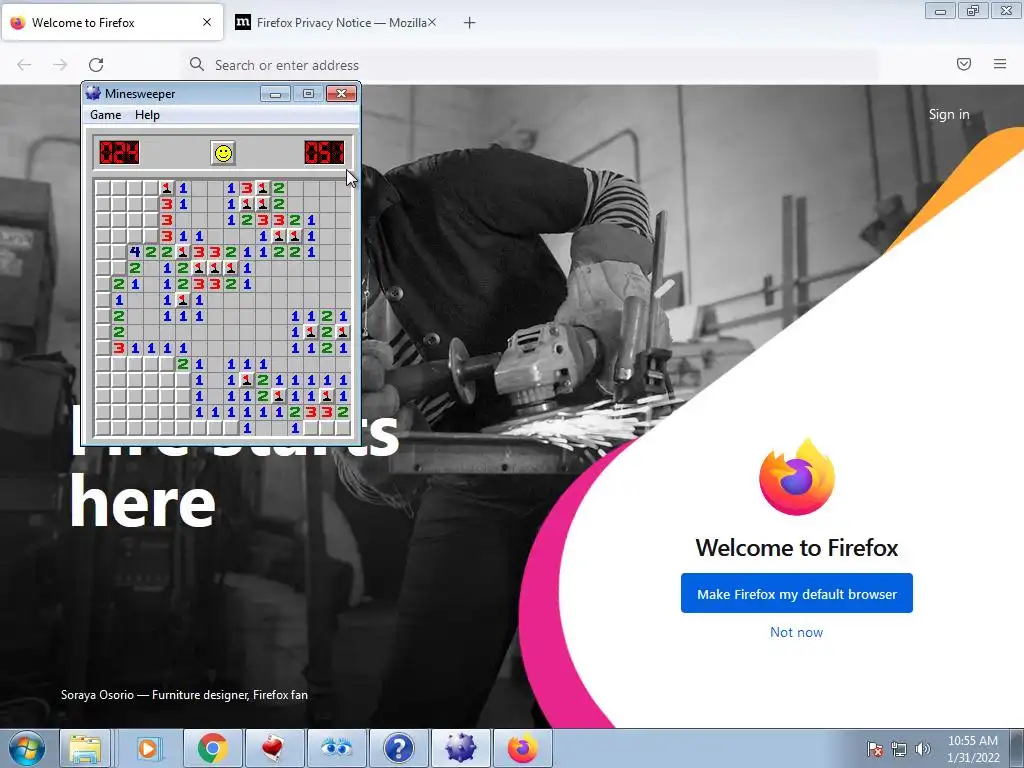Focus the Search or enter address field
The height and width of the screenshot is (768, 1024).
(530, 65)
